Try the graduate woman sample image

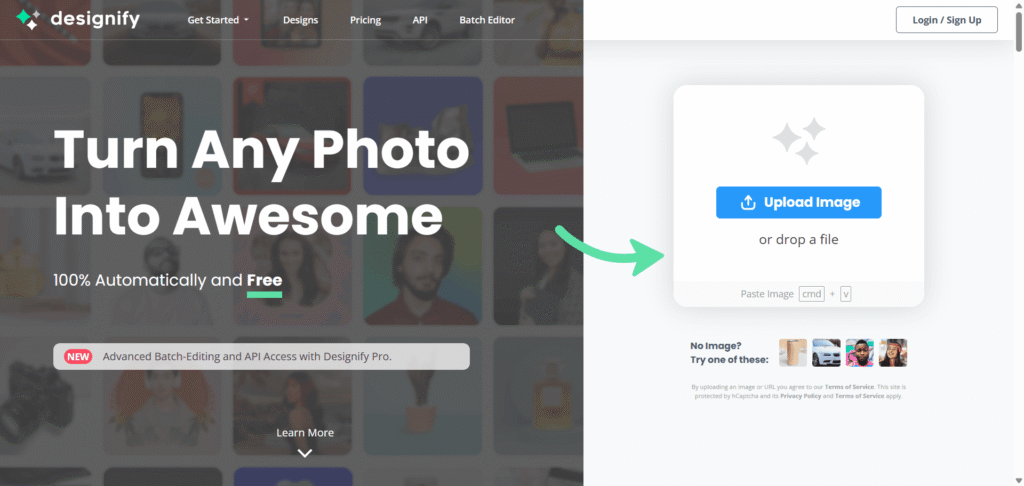[x=893, y=353]
